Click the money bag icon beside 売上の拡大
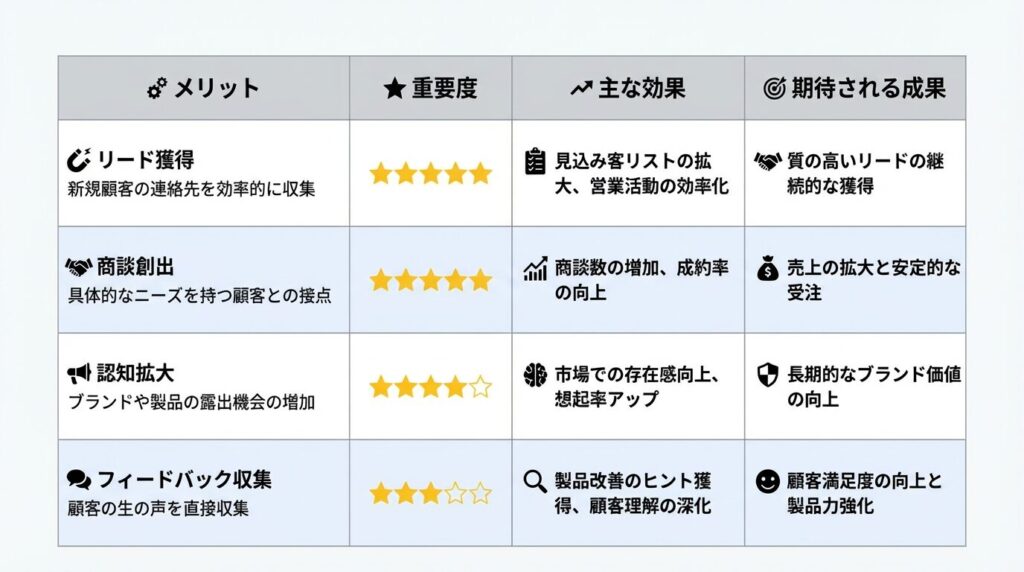1024x572 pixels. [x=768, y=268]
